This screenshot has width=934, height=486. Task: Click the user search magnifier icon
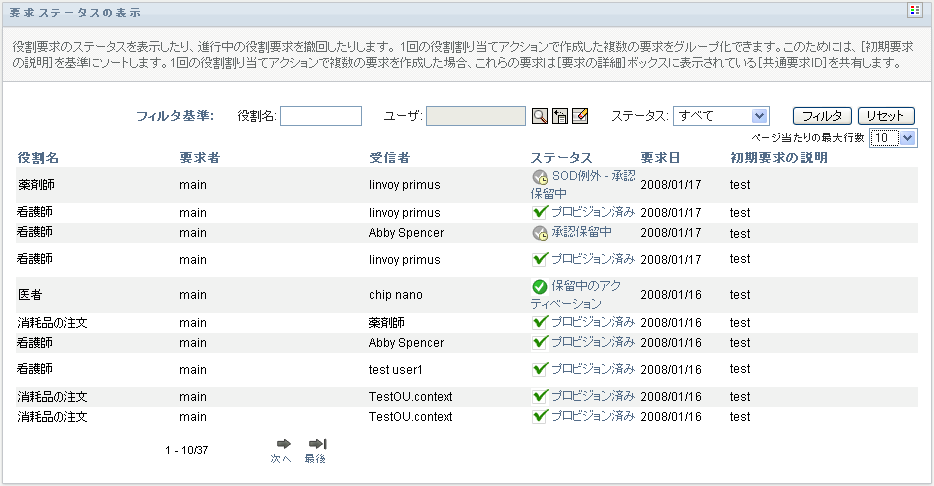[540, 116]
